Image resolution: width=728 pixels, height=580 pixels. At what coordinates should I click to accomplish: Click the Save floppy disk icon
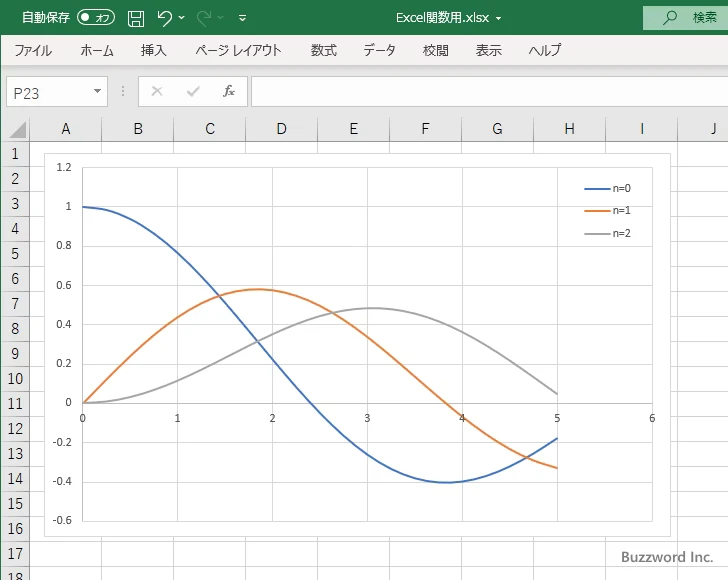(x=136, y=18)
